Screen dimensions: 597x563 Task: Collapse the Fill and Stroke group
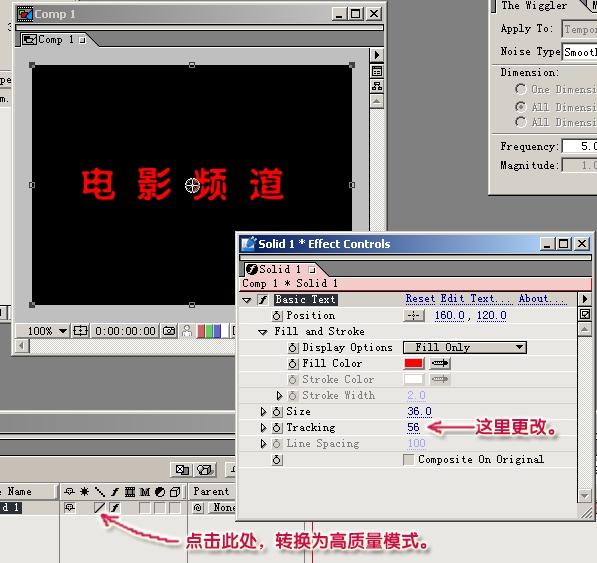tap(262, 332)
